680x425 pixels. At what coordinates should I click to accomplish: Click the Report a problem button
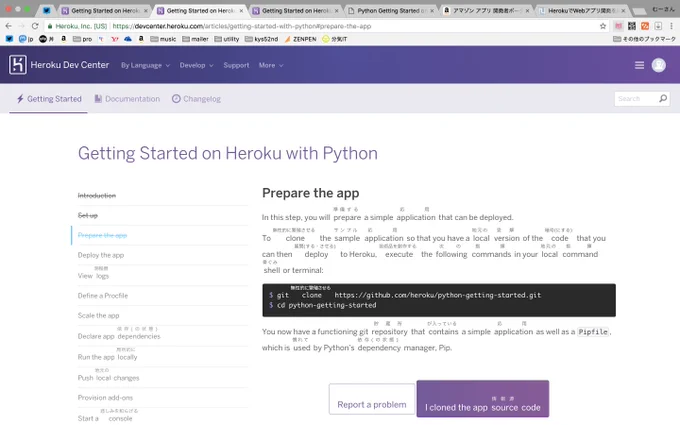372,399
